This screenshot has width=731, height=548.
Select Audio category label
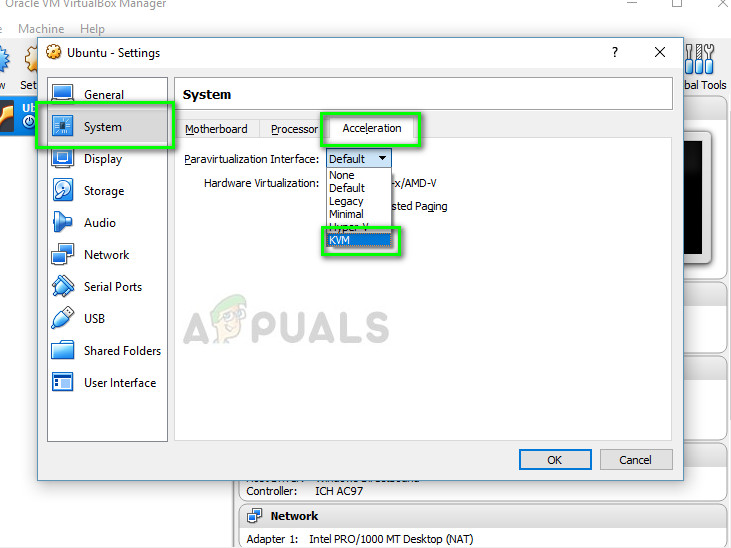point(100,222)
